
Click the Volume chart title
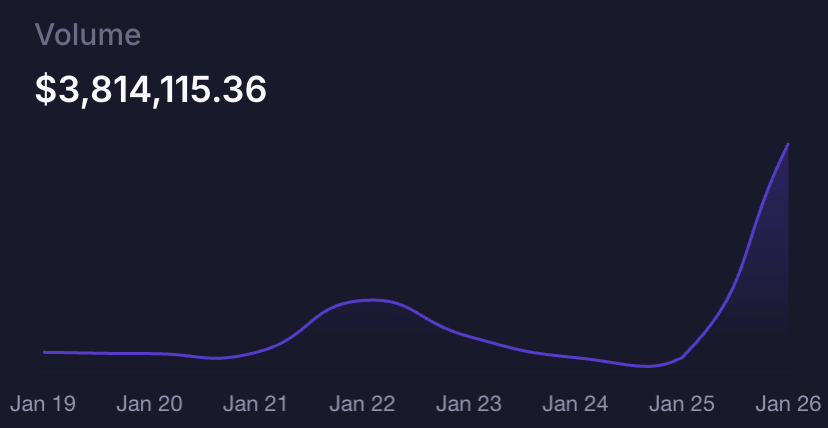88,35
